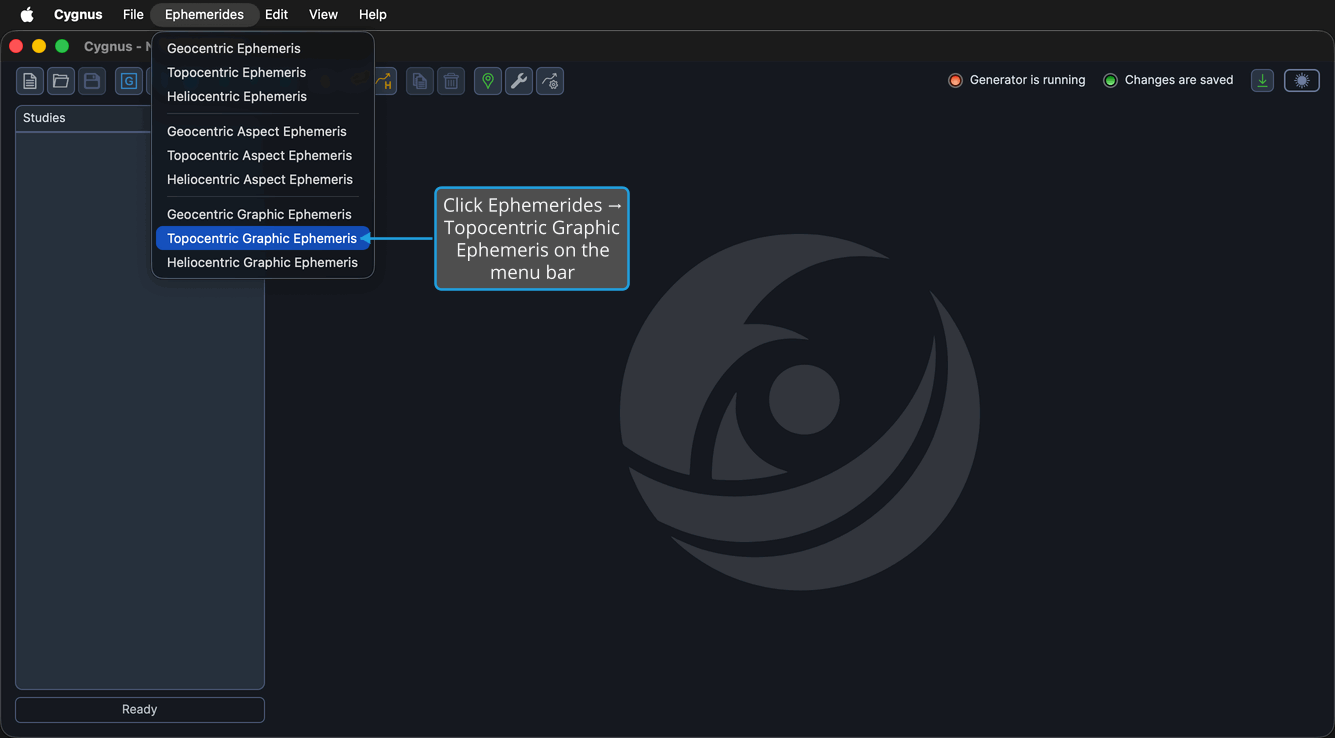Screen dimensions: 1335x738
Task: Close the Ephemerides menu from the menu bar
Action: coord(204,14)
